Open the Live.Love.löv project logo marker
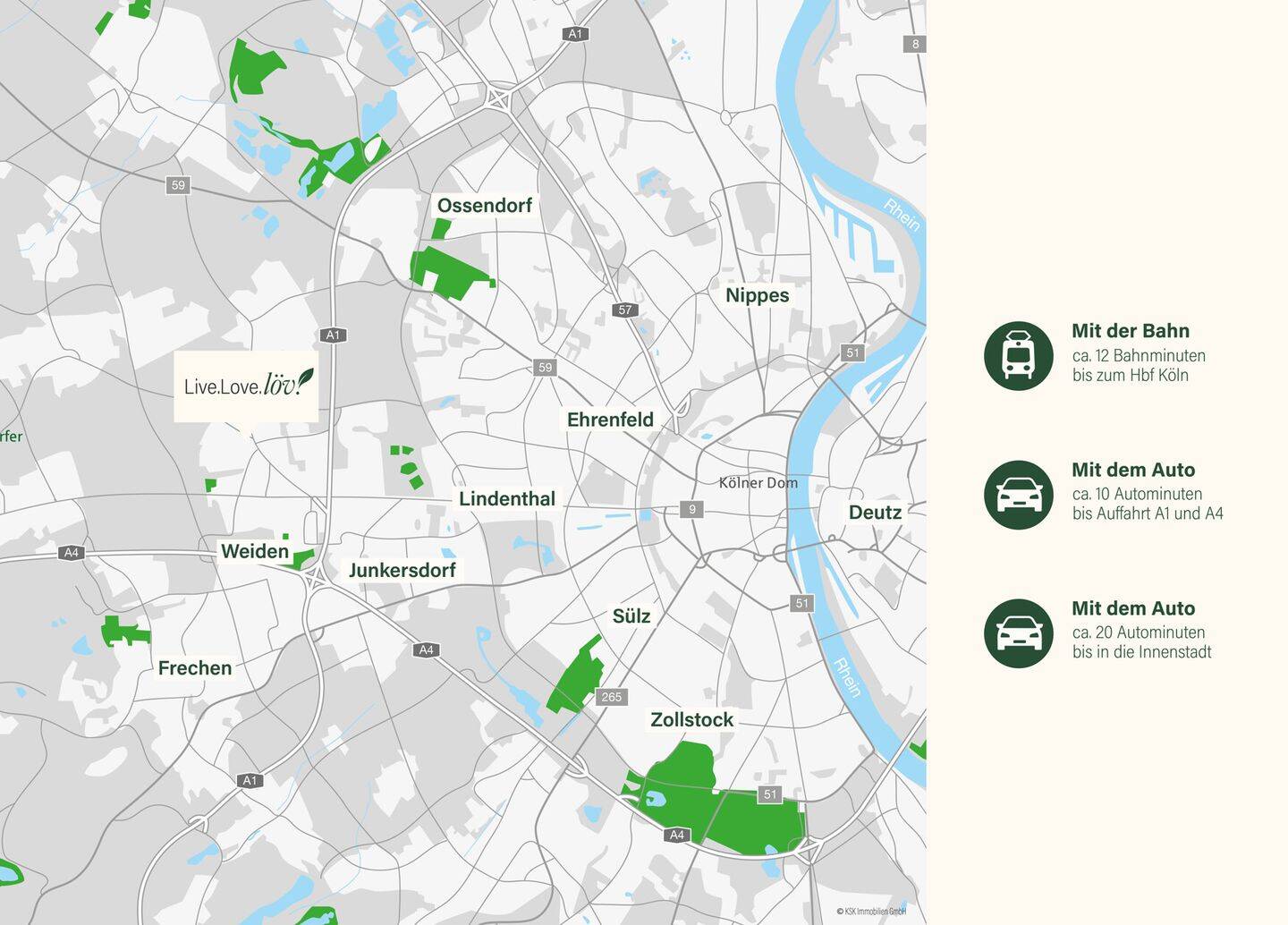Viewport: 1288px width, 925px height. pos(246,386)
